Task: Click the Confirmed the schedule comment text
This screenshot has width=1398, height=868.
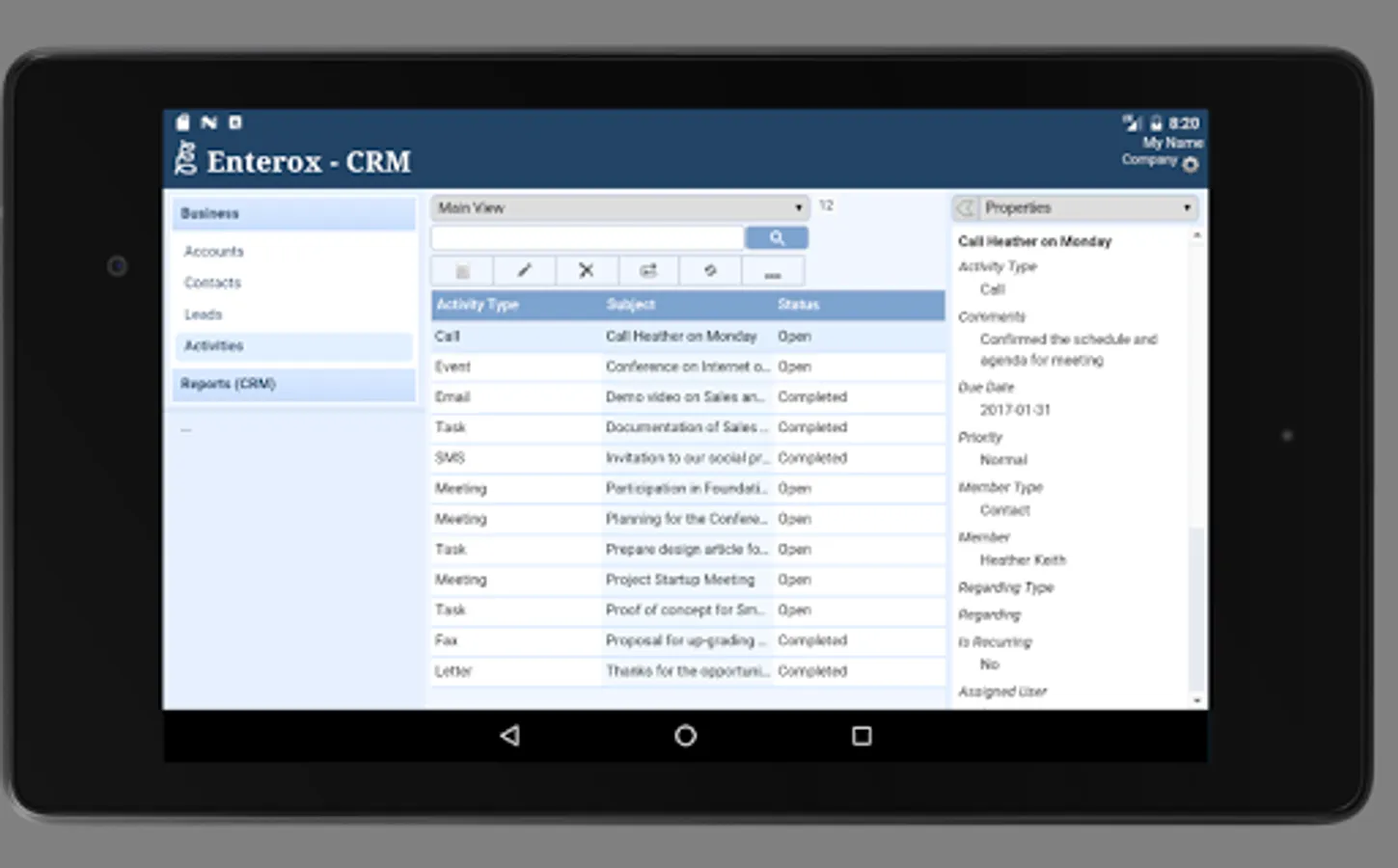Action: click(1068, 350)
